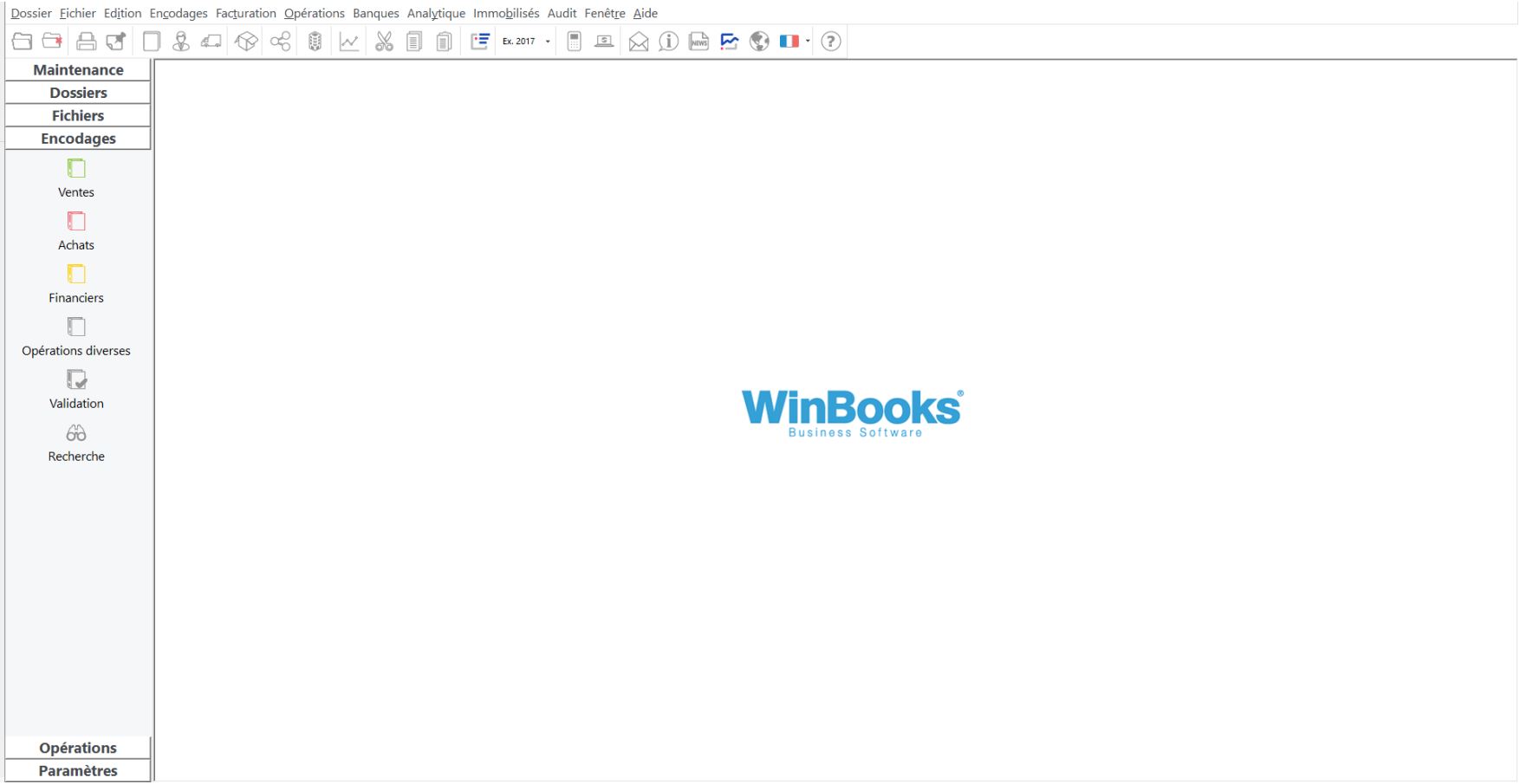
Task: Open the Fenêtre menu
Action: (x=605, y=13)
